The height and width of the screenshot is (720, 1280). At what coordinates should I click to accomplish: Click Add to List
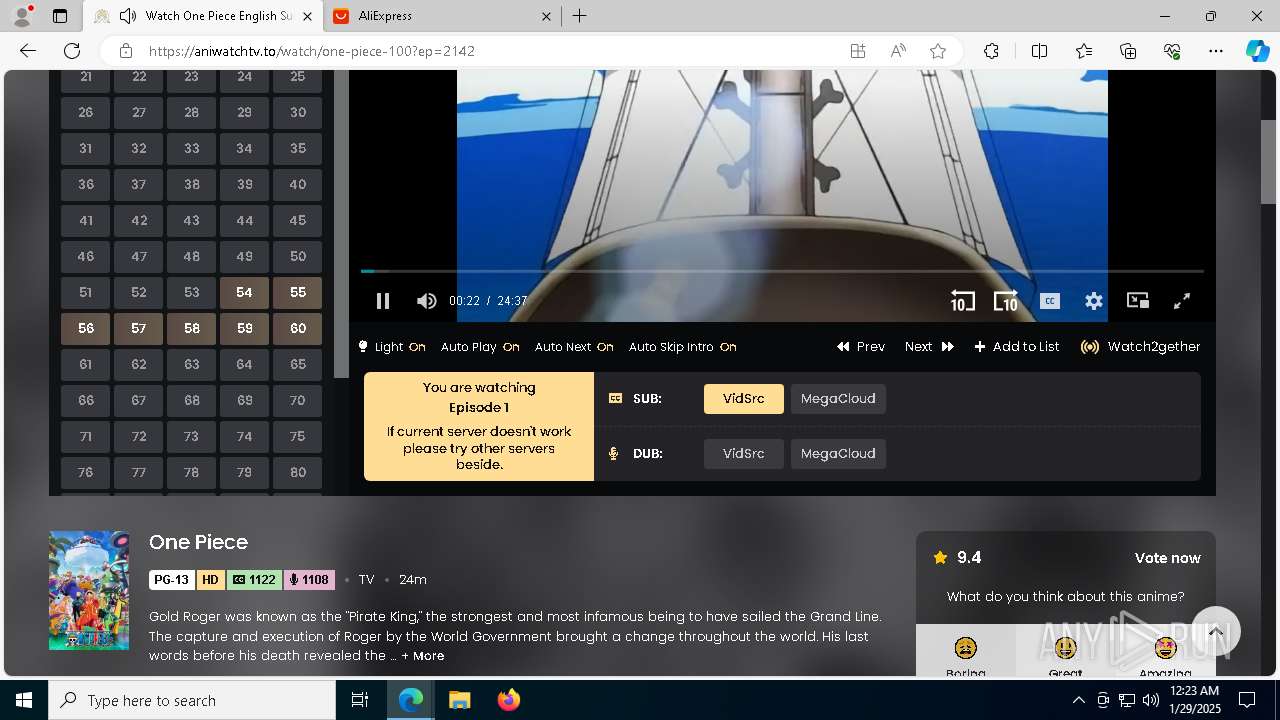(1017, 347)
